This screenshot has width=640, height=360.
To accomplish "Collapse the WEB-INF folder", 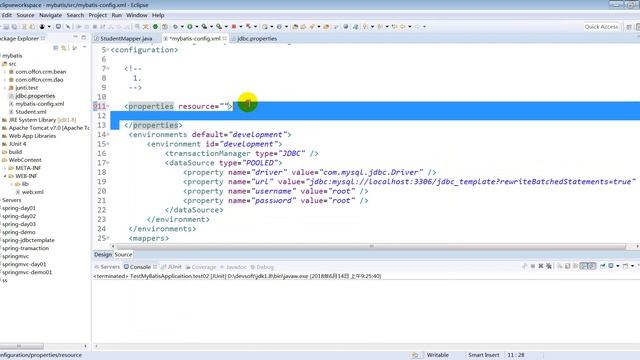I will [x=5, y=176].
